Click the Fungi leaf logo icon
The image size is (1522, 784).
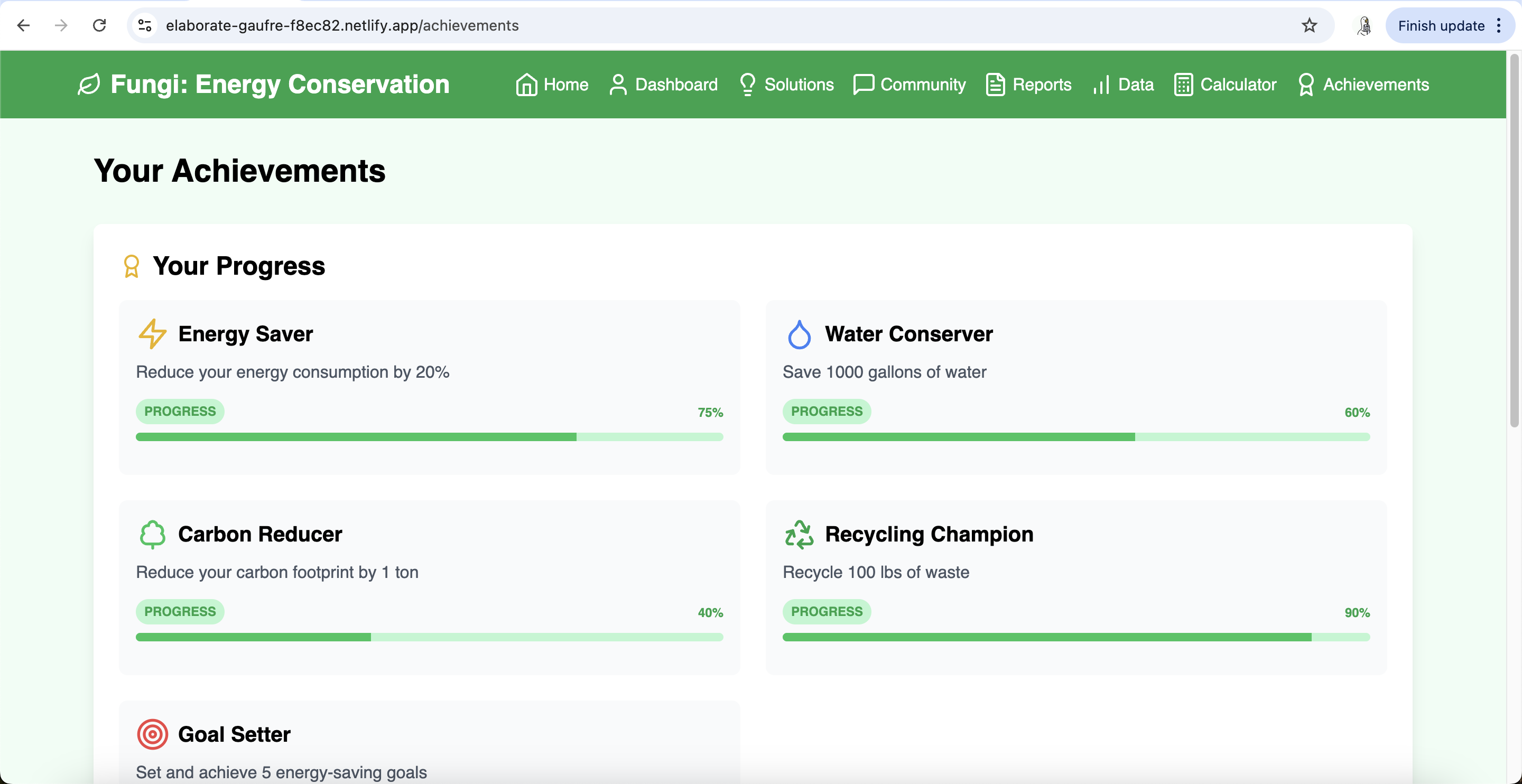(89, 85)
